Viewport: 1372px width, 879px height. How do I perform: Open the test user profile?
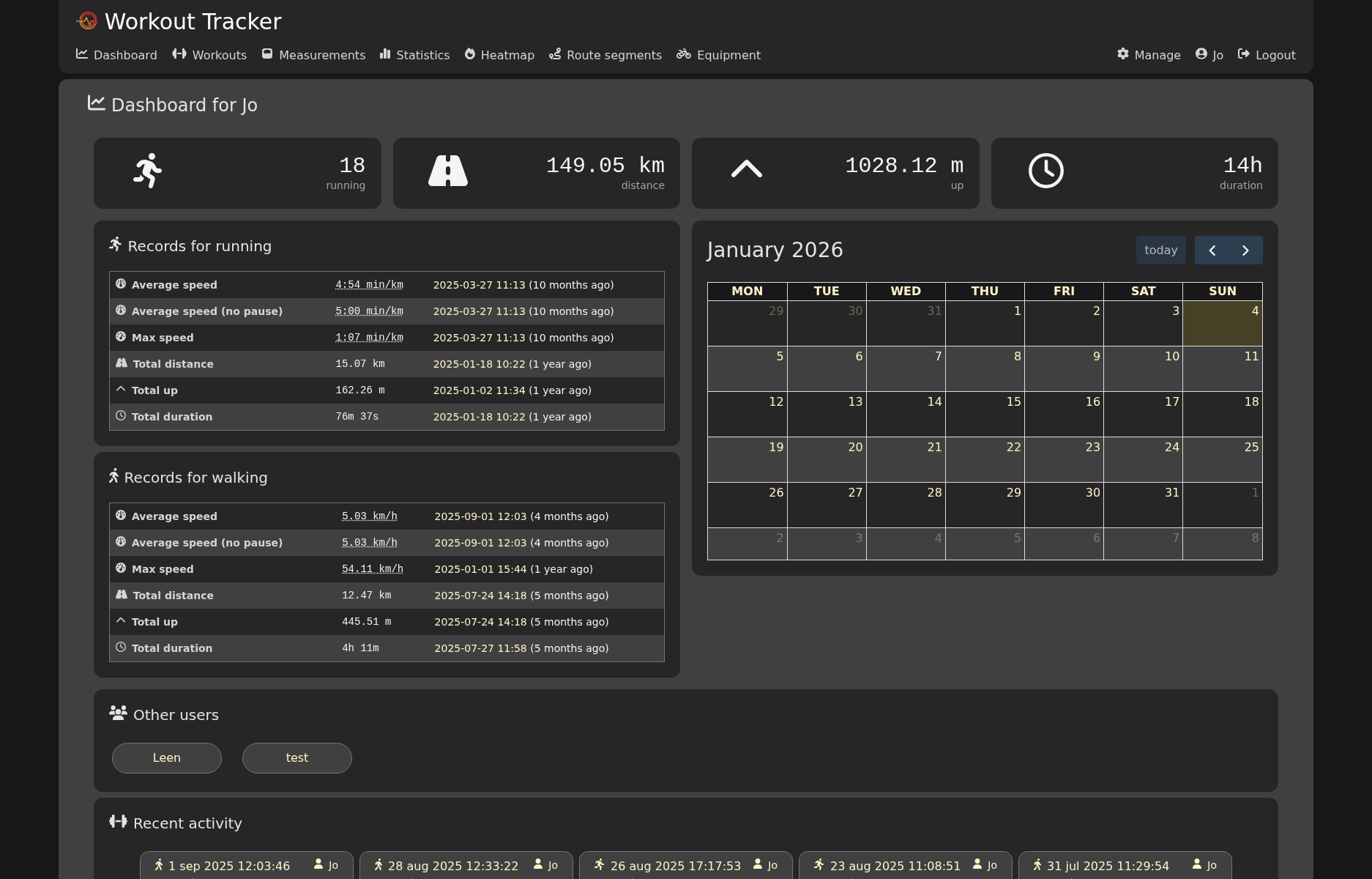point(297,758)
